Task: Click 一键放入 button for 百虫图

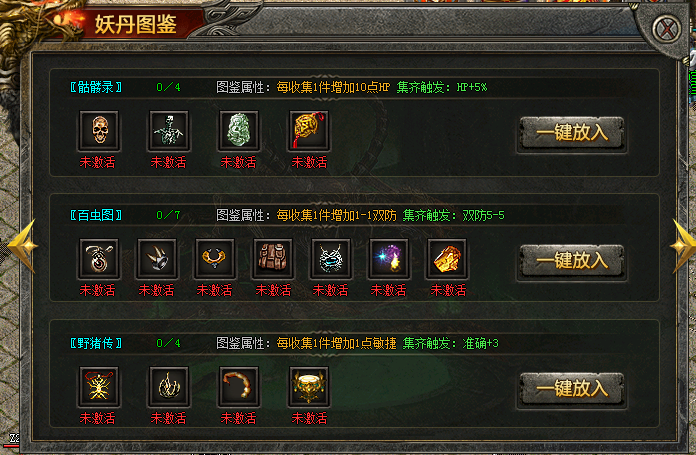Action: pyautogui.click(x=572, y=261)
